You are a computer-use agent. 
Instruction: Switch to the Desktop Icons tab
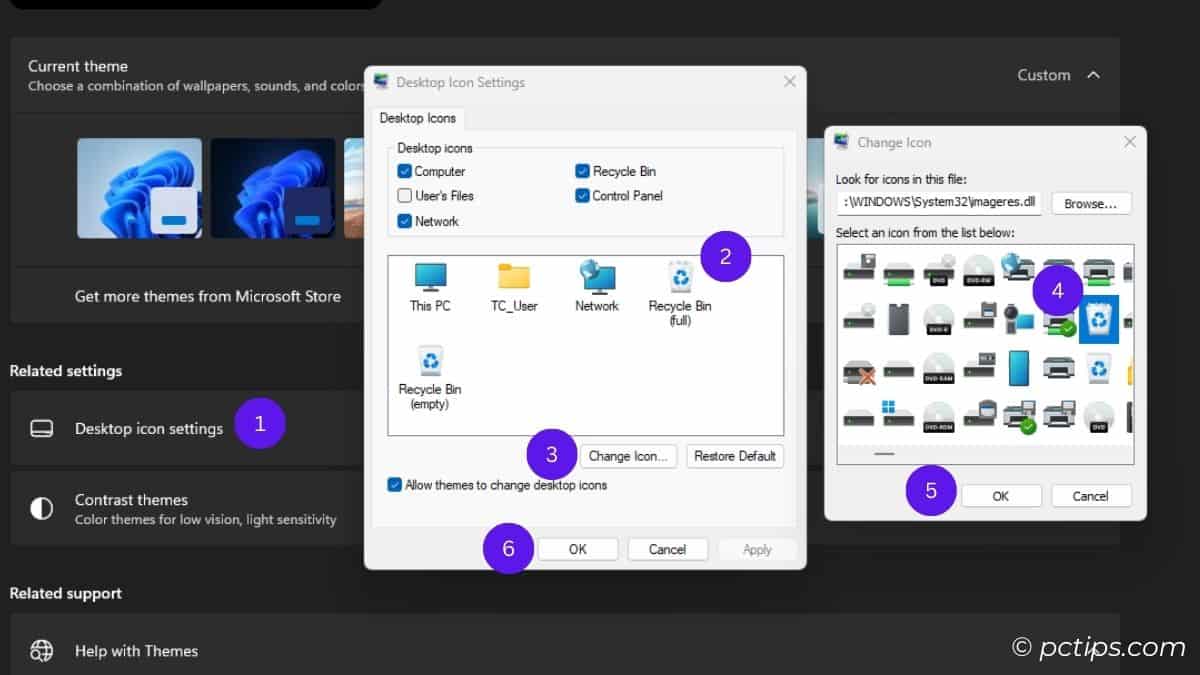418,118
